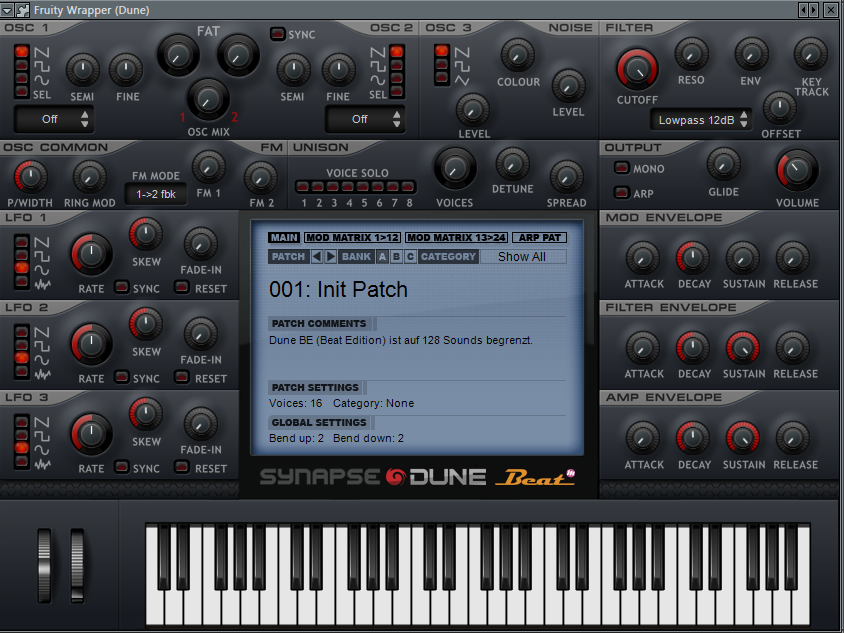Toggle the oscillator SYNC button
Image resolution: width=844 pixels, height=633 pixels.
(x=277, y=34)
